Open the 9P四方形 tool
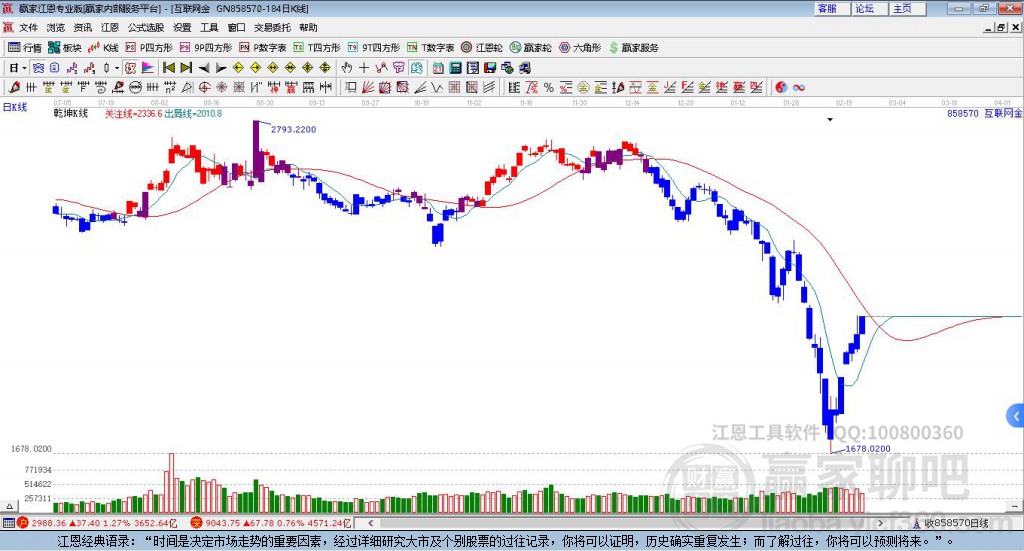The image size is (1024, 551). click(206, 48)
